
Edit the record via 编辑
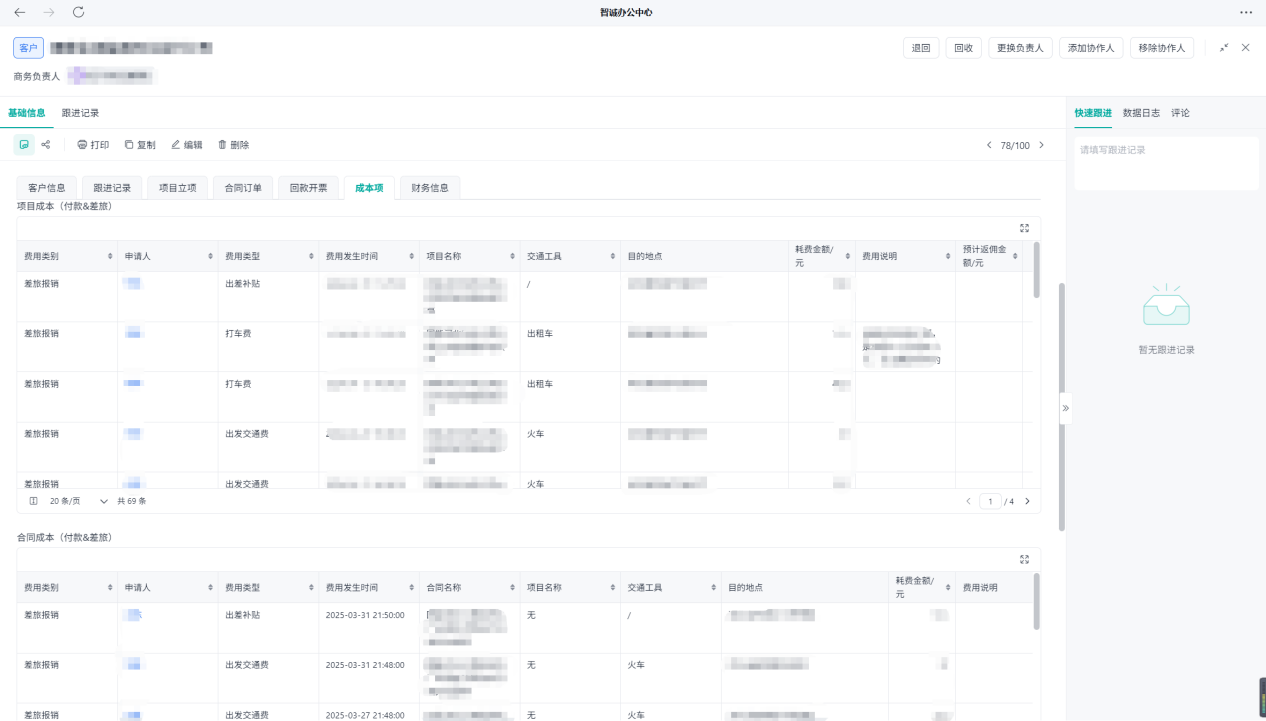(187, 145)
